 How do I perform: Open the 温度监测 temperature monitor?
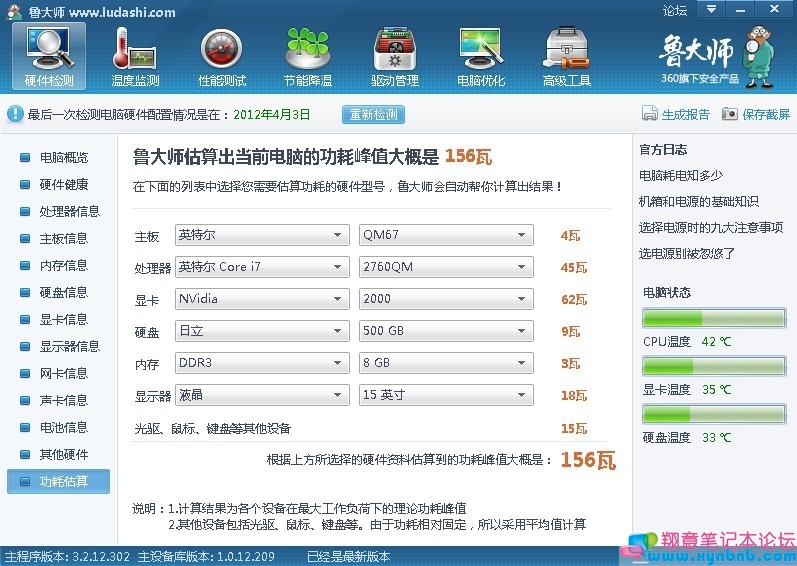point(135,56)
